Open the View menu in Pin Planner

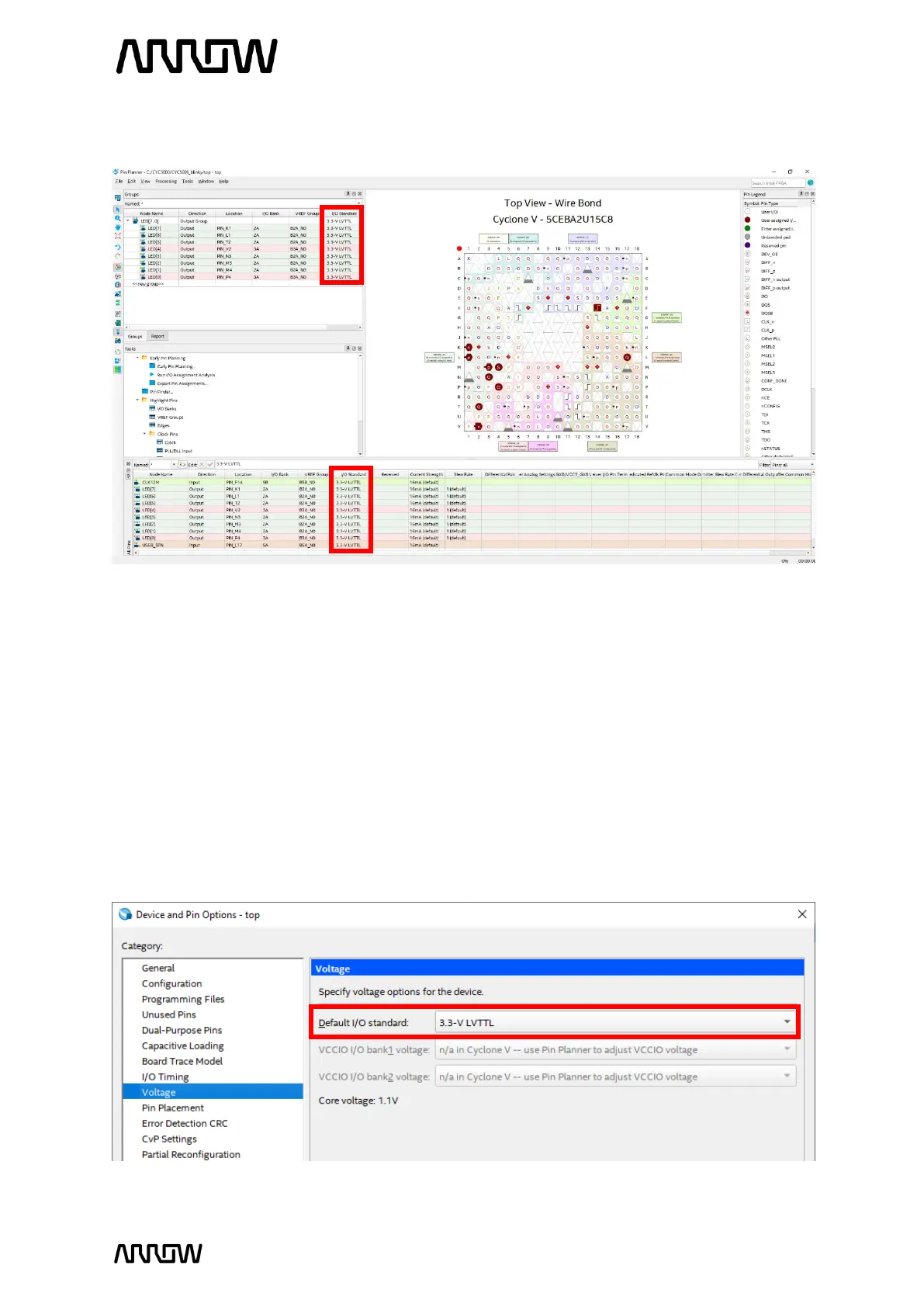[145, 182]
